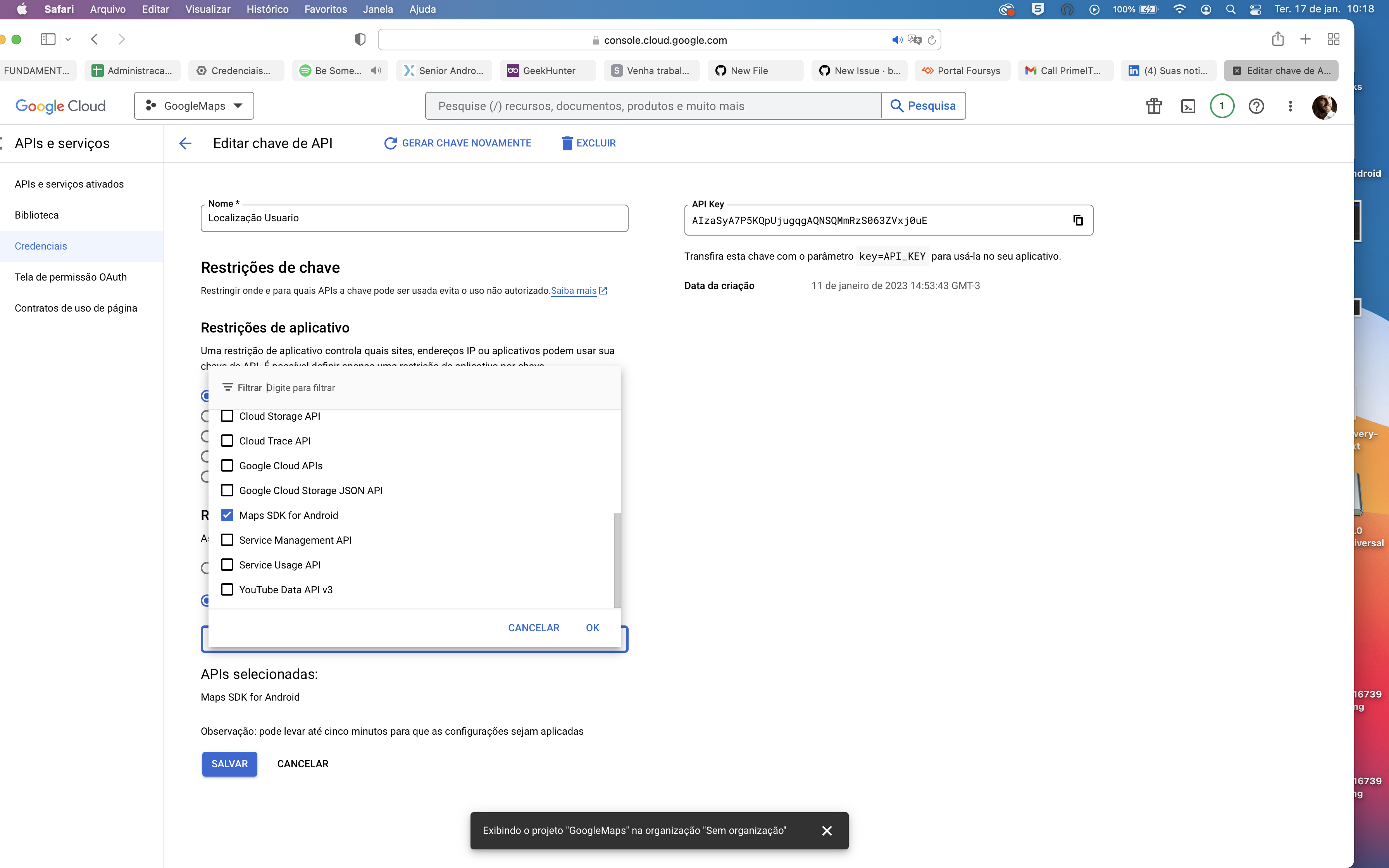Screen dimensions: 1389x868
Task: Click the Google Cloud logo
Action: (x=60, y=105)
